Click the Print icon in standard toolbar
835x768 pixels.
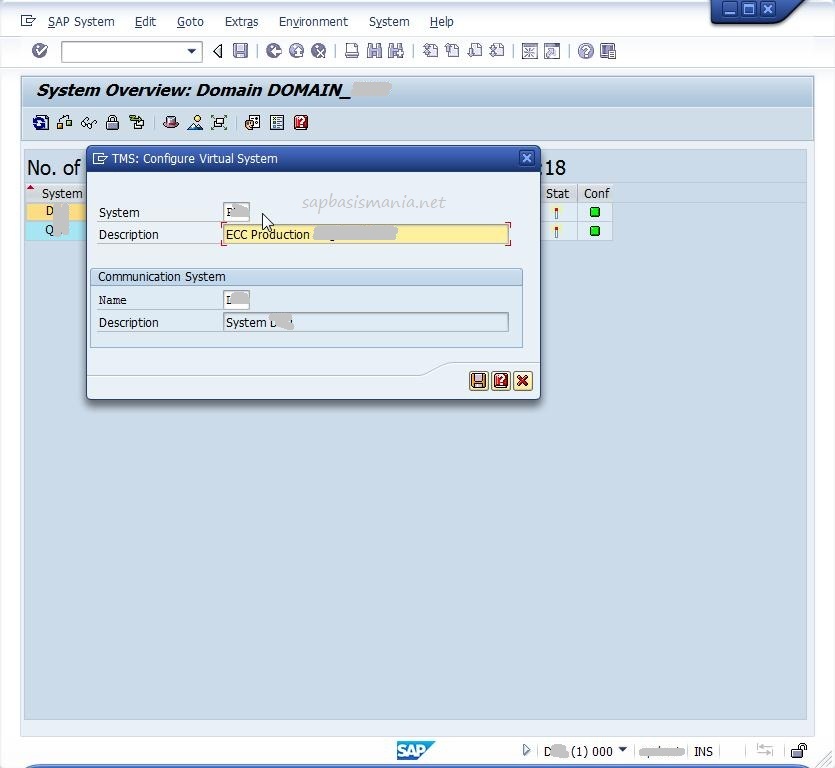351,50
